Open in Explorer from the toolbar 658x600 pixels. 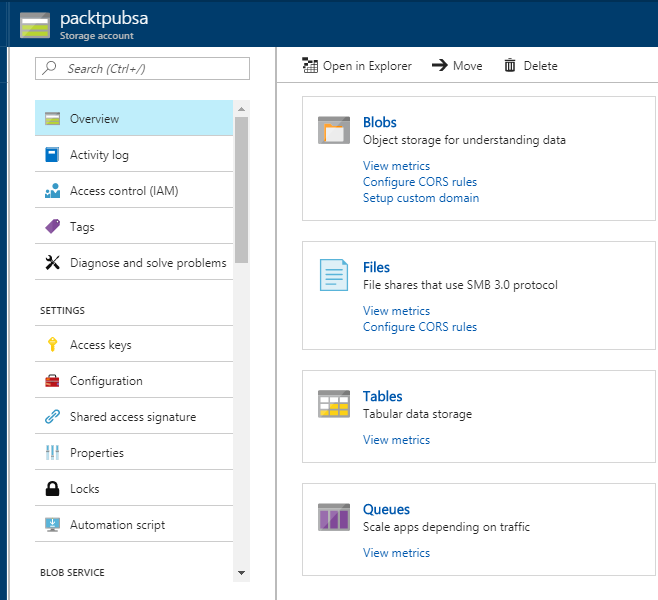pos(357,66)
